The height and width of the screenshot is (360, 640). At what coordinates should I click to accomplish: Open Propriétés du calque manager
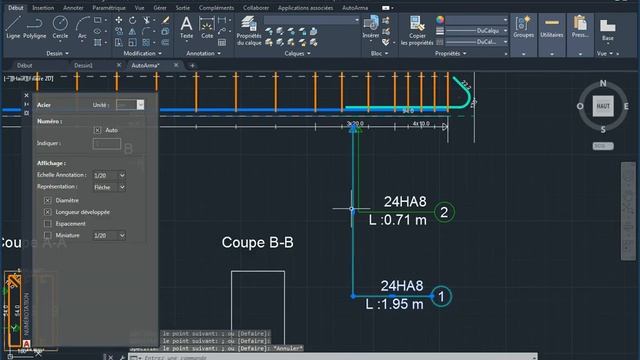tap(249, 31)
